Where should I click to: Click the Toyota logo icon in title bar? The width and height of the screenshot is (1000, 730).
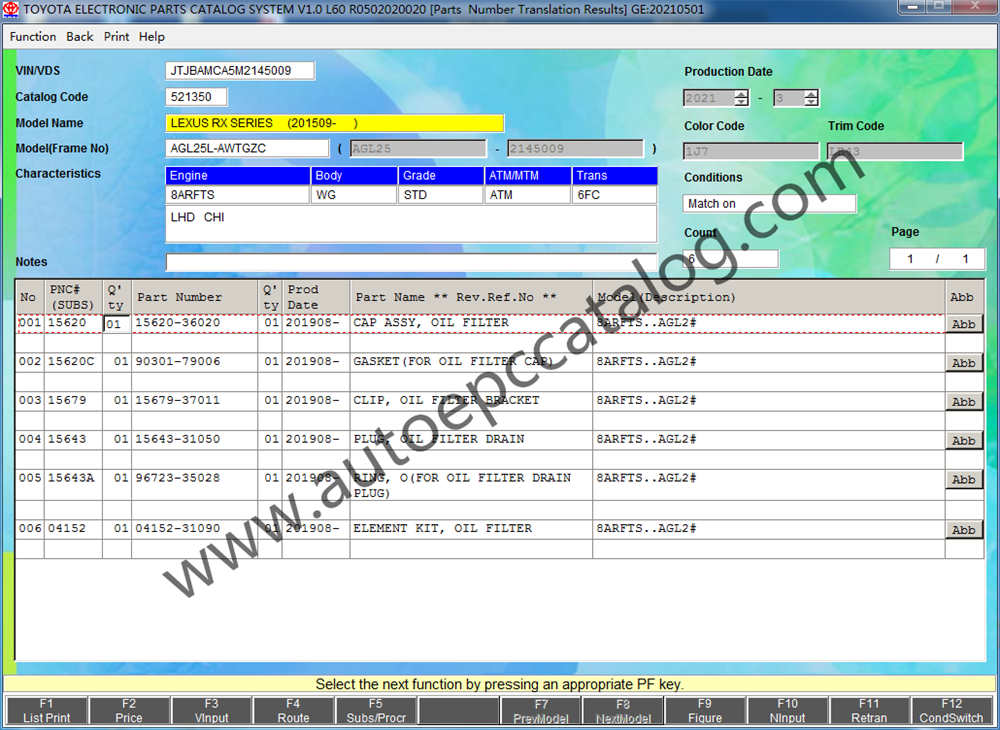(11, 9)
